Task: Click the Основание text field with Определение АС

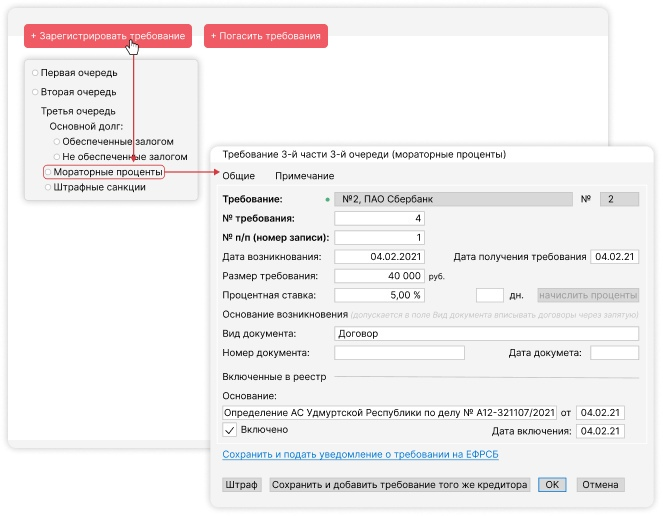Action: click(389, 413)
